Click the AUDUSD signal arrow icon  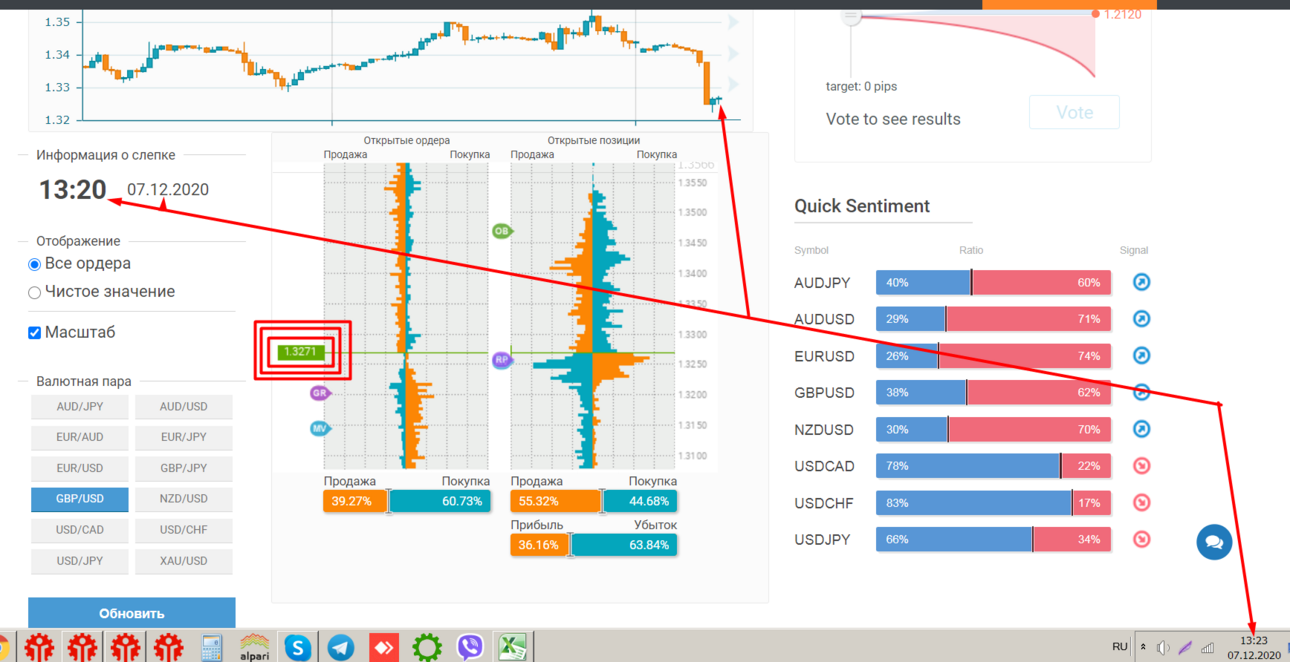click(1141, 319)
